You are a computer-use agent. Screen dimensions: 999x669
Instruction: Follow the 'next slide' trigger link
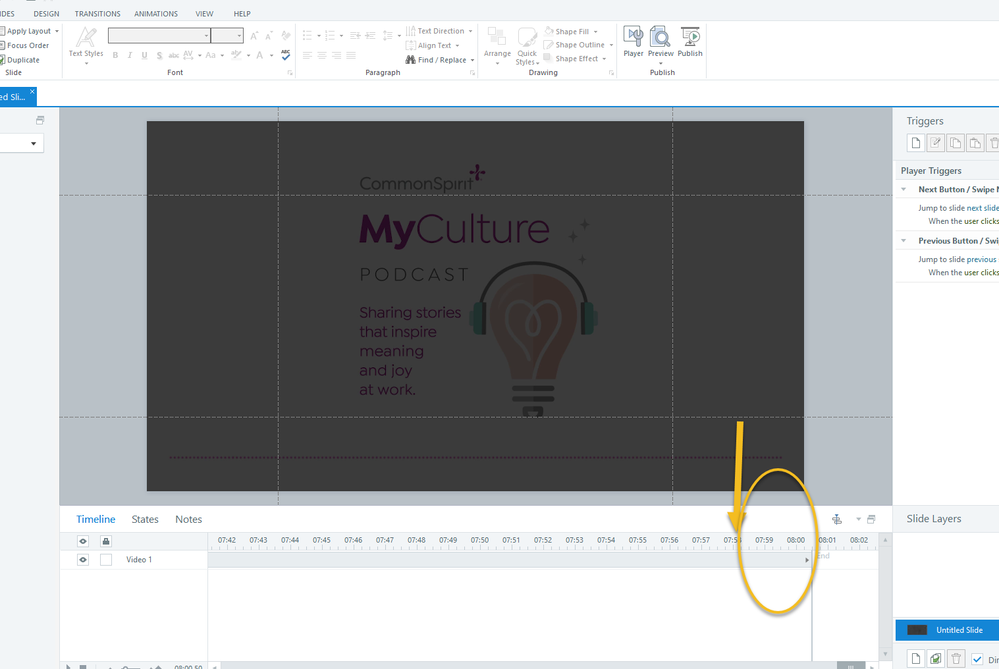[x=982, y=208]
